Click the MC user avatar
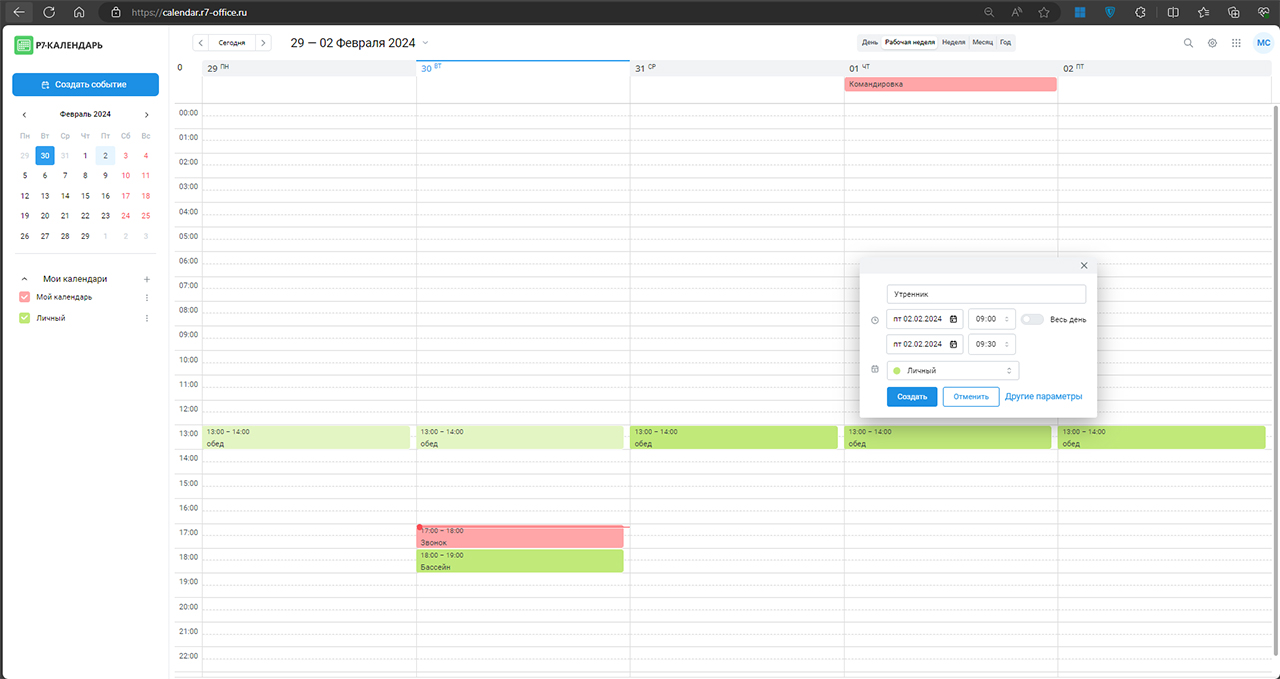 click(x=1263, y=43)
